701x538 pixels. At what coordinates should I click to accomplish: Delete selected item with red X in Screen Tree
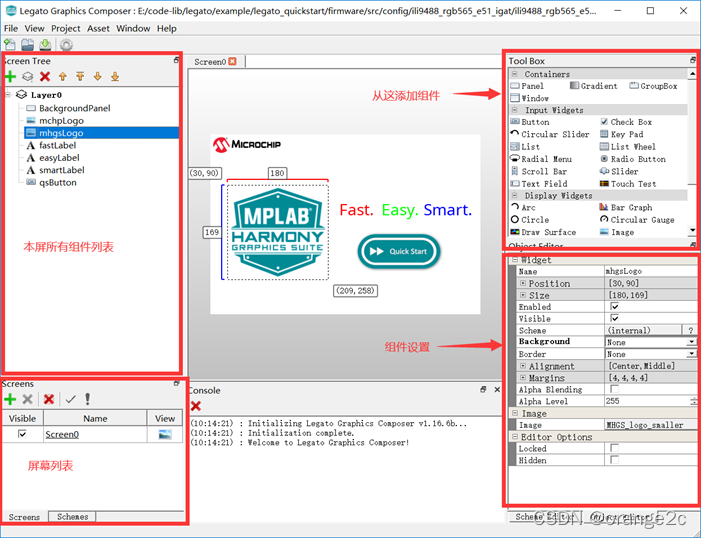coord(45,76)
